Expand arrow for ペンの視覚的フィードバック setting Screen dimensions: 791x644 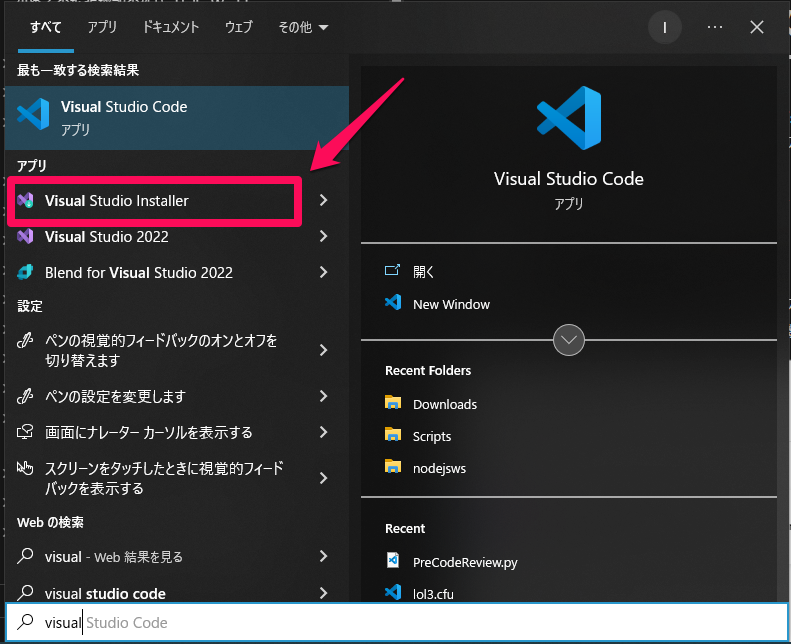coord(324,350)
